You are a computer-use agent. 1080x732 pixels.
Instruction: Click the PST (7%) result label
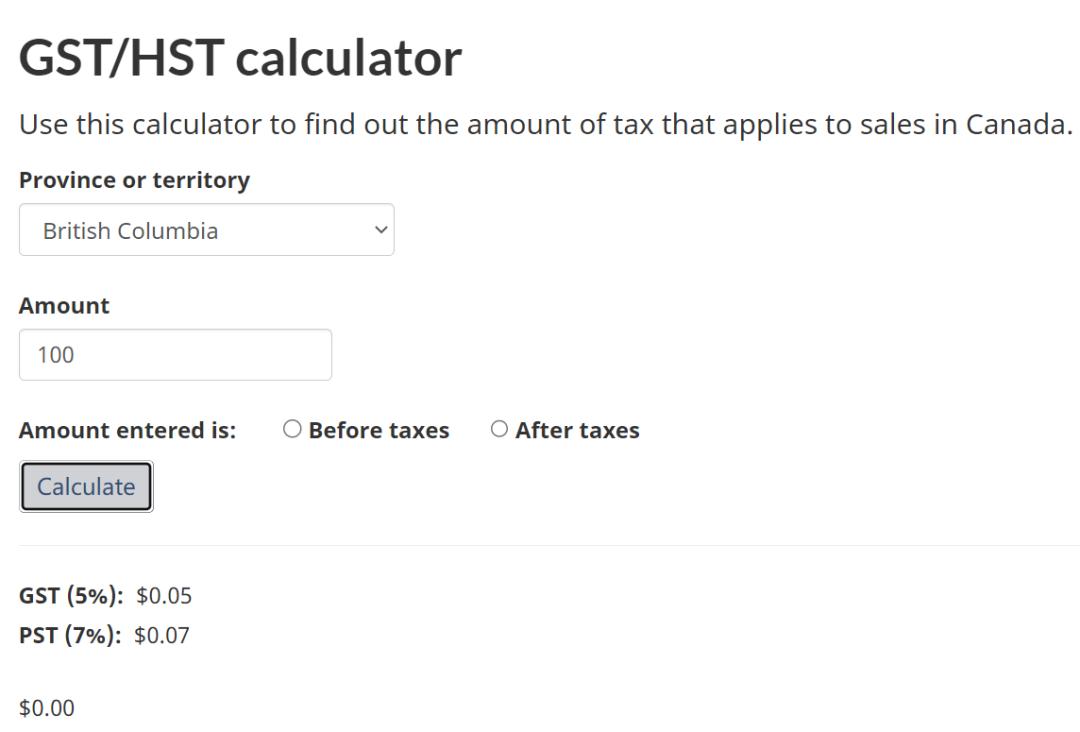click(x=70, y=635)
